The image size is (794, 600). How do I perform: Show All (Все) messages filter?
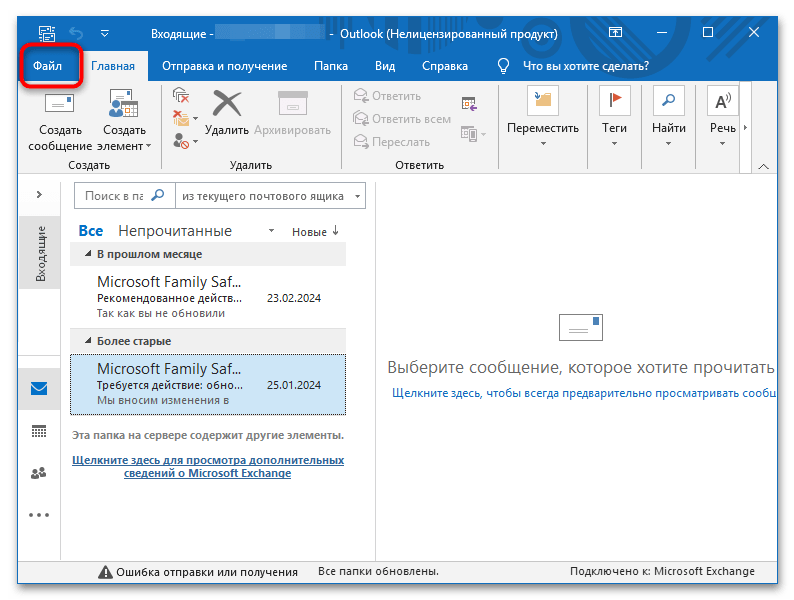pos(90,231)
